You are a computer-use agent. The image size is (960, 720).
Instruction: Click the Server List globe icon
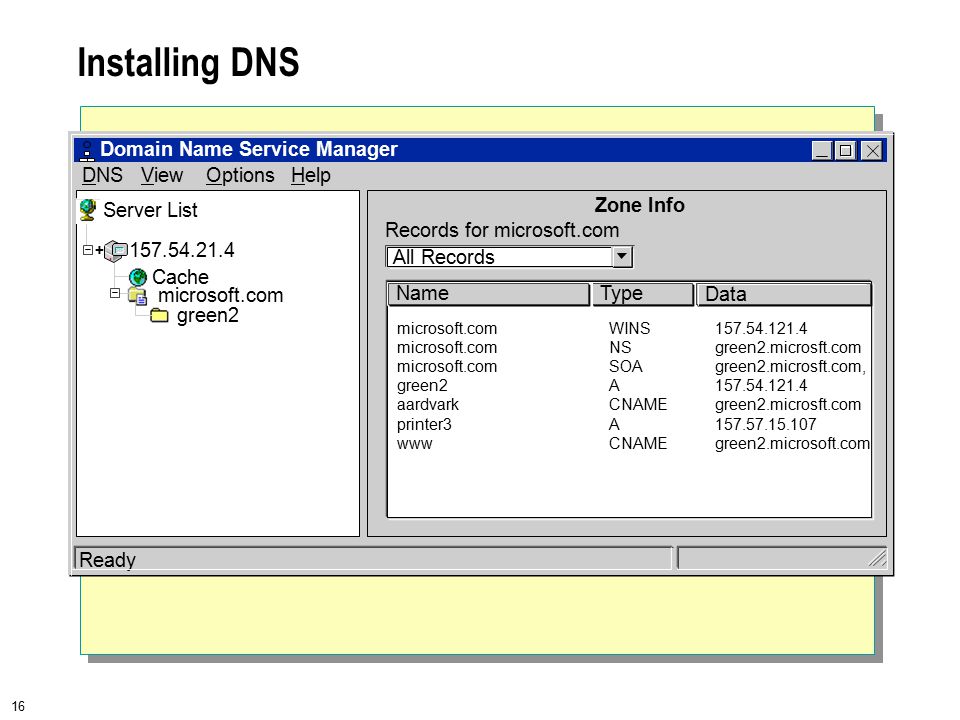(88, 210)
